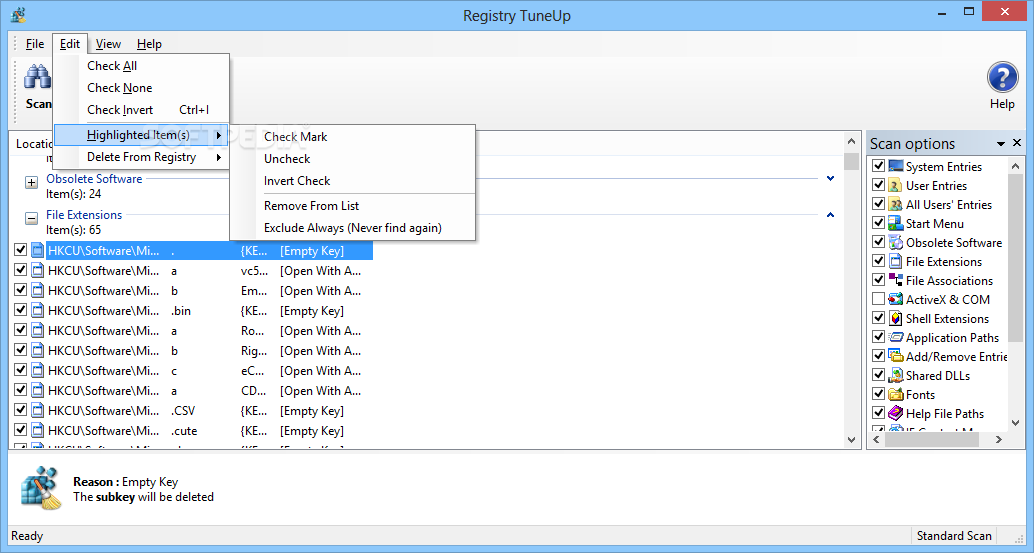1034x553 pixels.
Task: Select Remove From List in the submenu
Action: coord(352,206)
